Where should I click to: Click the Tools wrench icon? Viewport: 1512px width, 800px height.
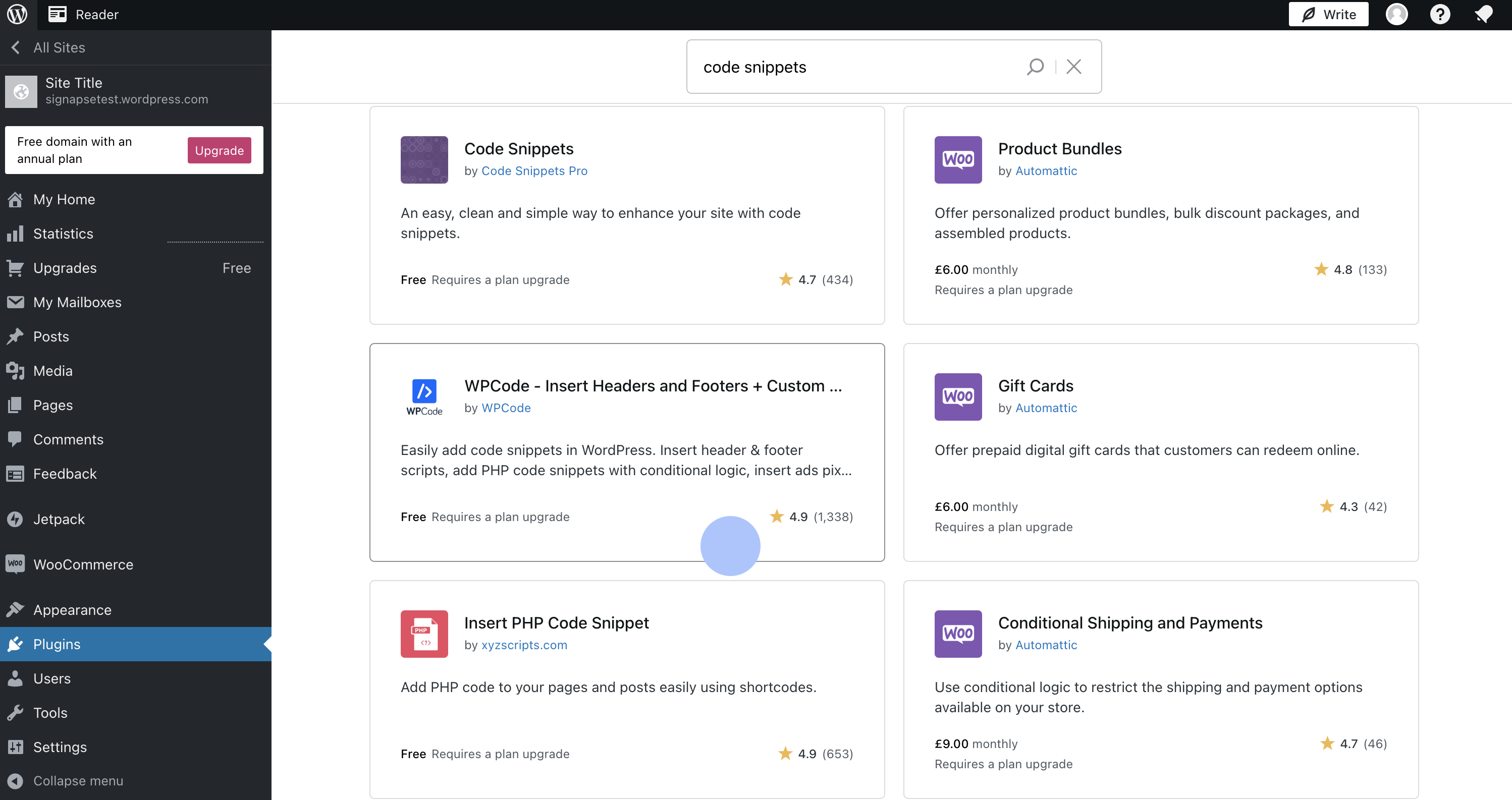tap(15, 713)
